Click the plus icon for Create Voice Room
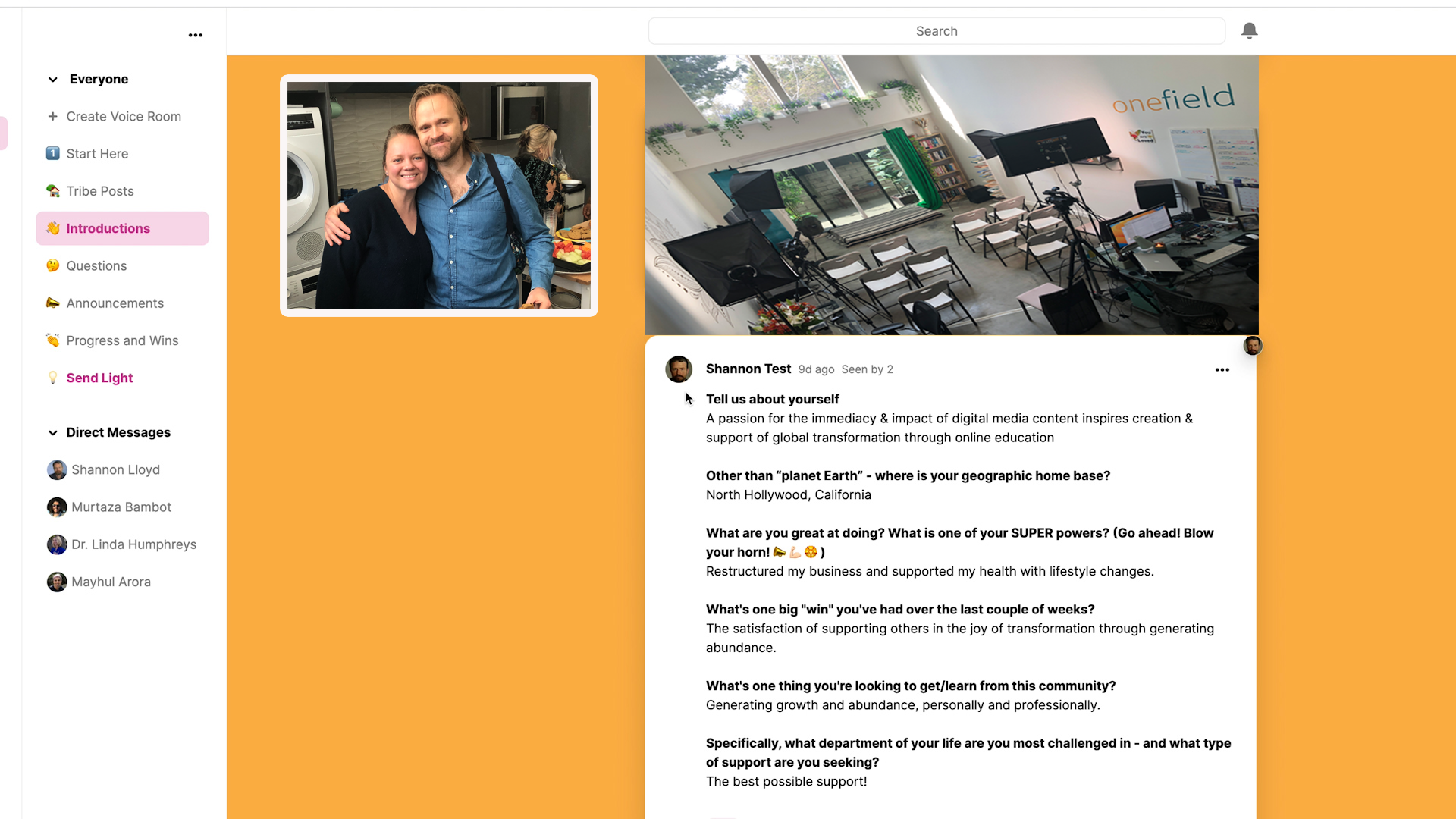 click(52, 116)
